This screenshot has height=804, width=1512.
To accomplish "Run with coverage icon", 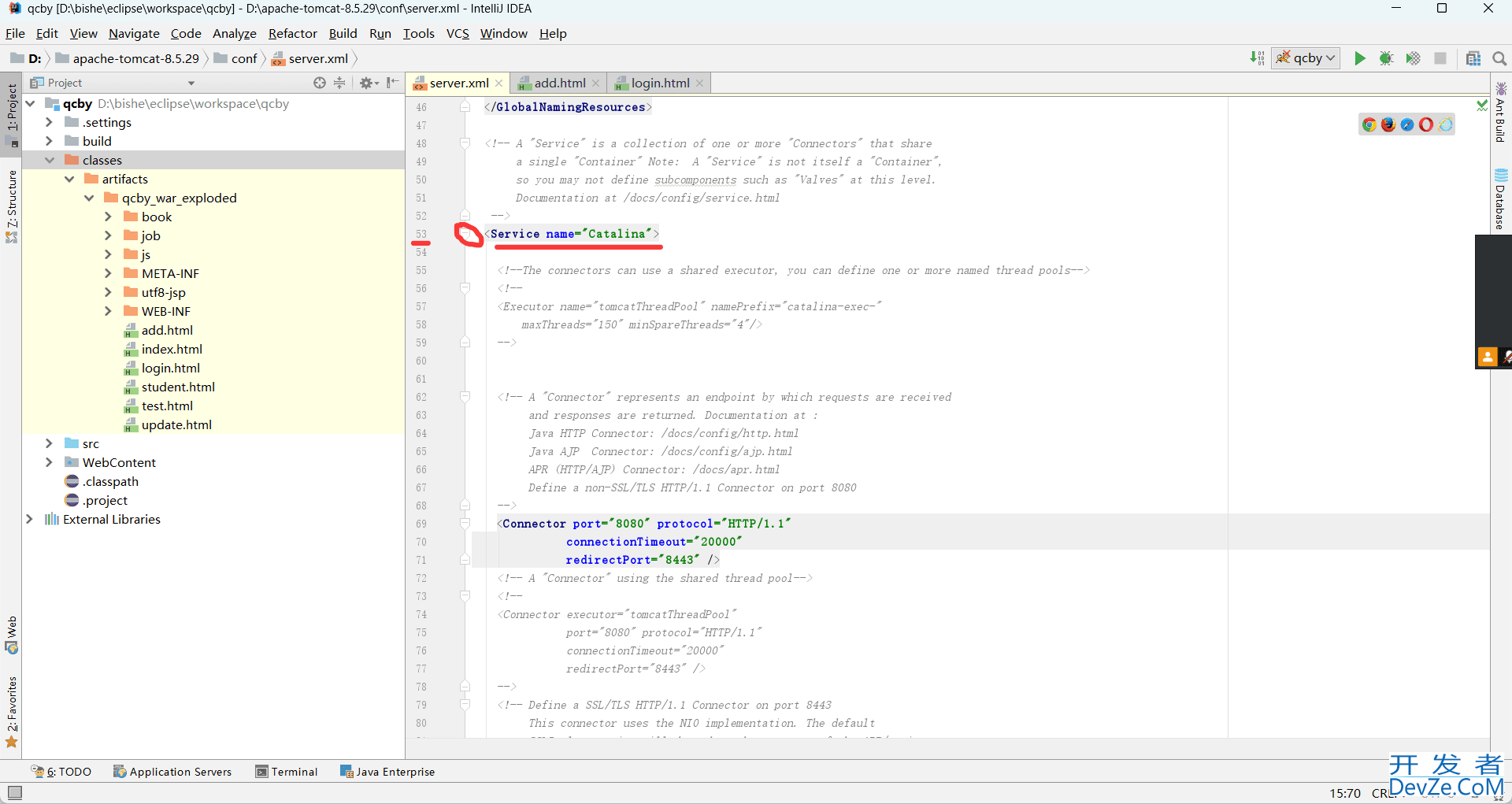I will [x=1413, y=58].
